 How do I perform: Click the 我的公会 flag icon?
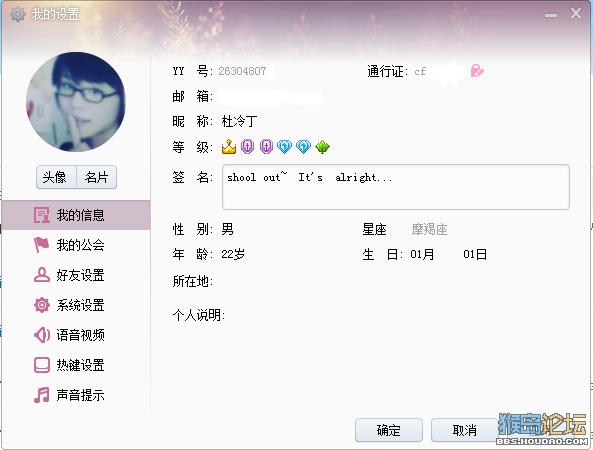[x=41, y=245]
